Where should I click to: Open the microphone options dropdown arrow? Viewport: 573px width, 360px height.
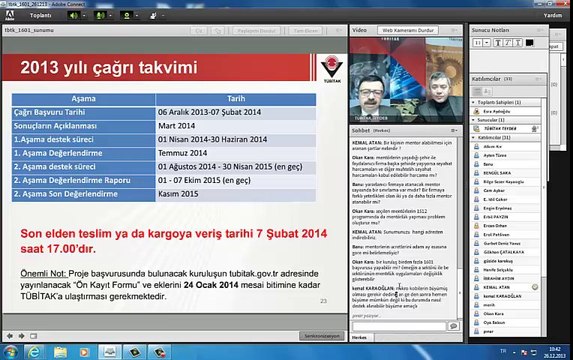110,15
